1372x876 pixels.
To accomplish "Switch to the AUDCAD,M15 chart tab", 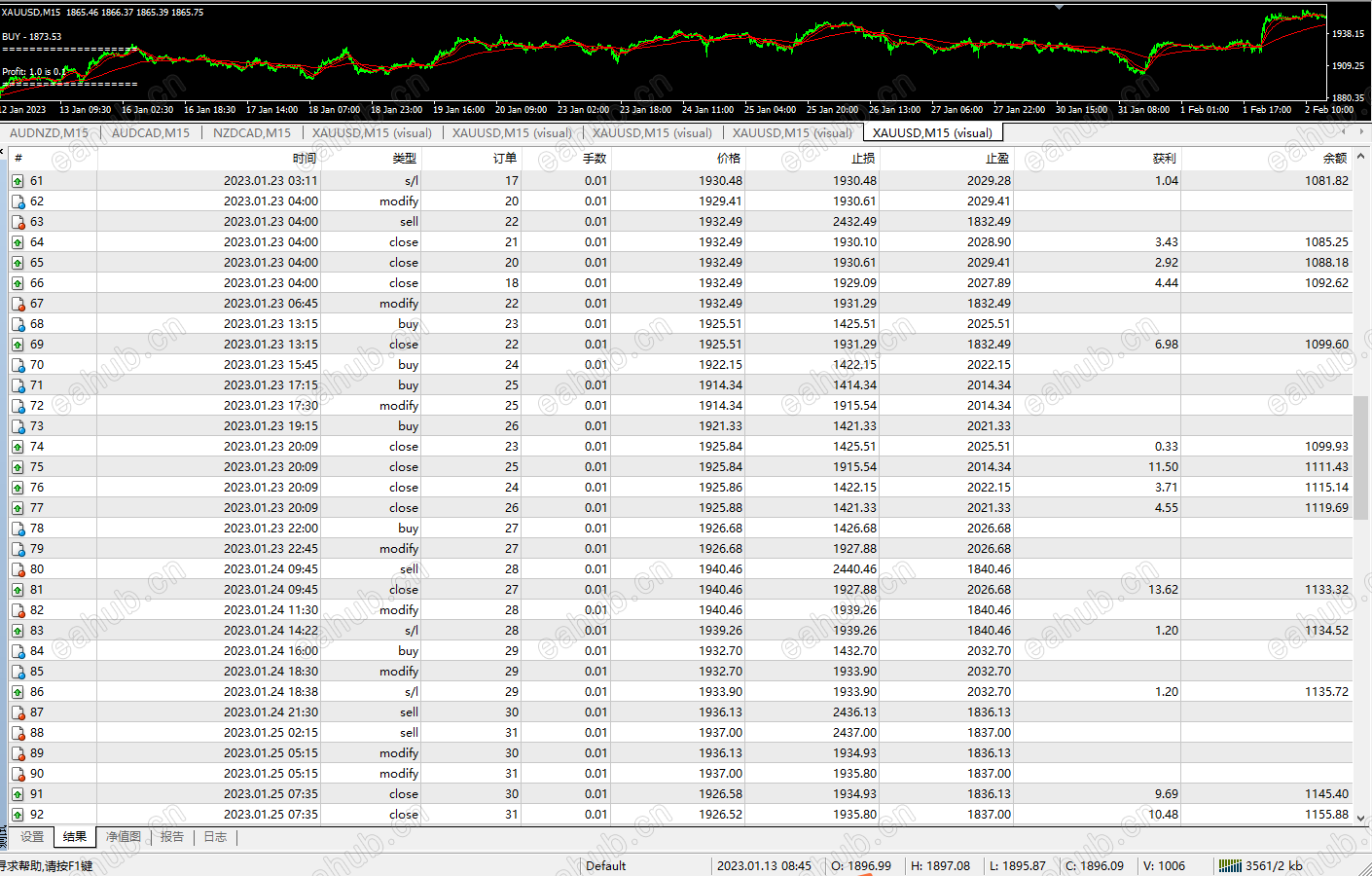I will coord(151,132).
